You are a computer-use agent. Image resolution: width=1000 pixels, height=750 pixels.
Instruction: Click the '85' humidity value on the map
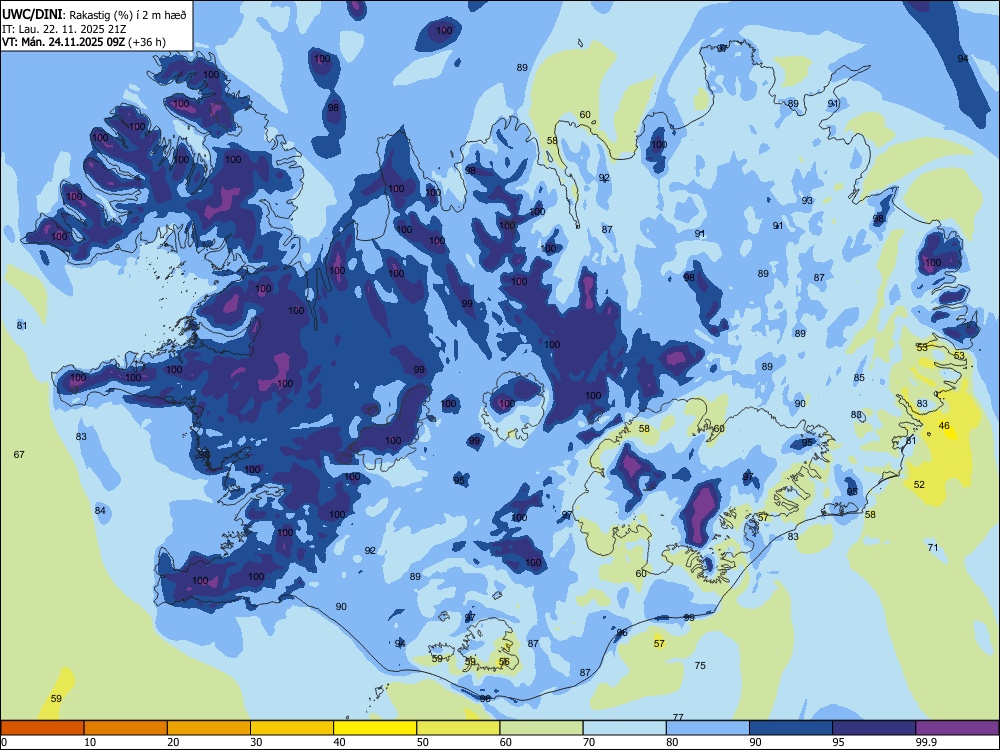pyautogui.click(x=860, y=378)
